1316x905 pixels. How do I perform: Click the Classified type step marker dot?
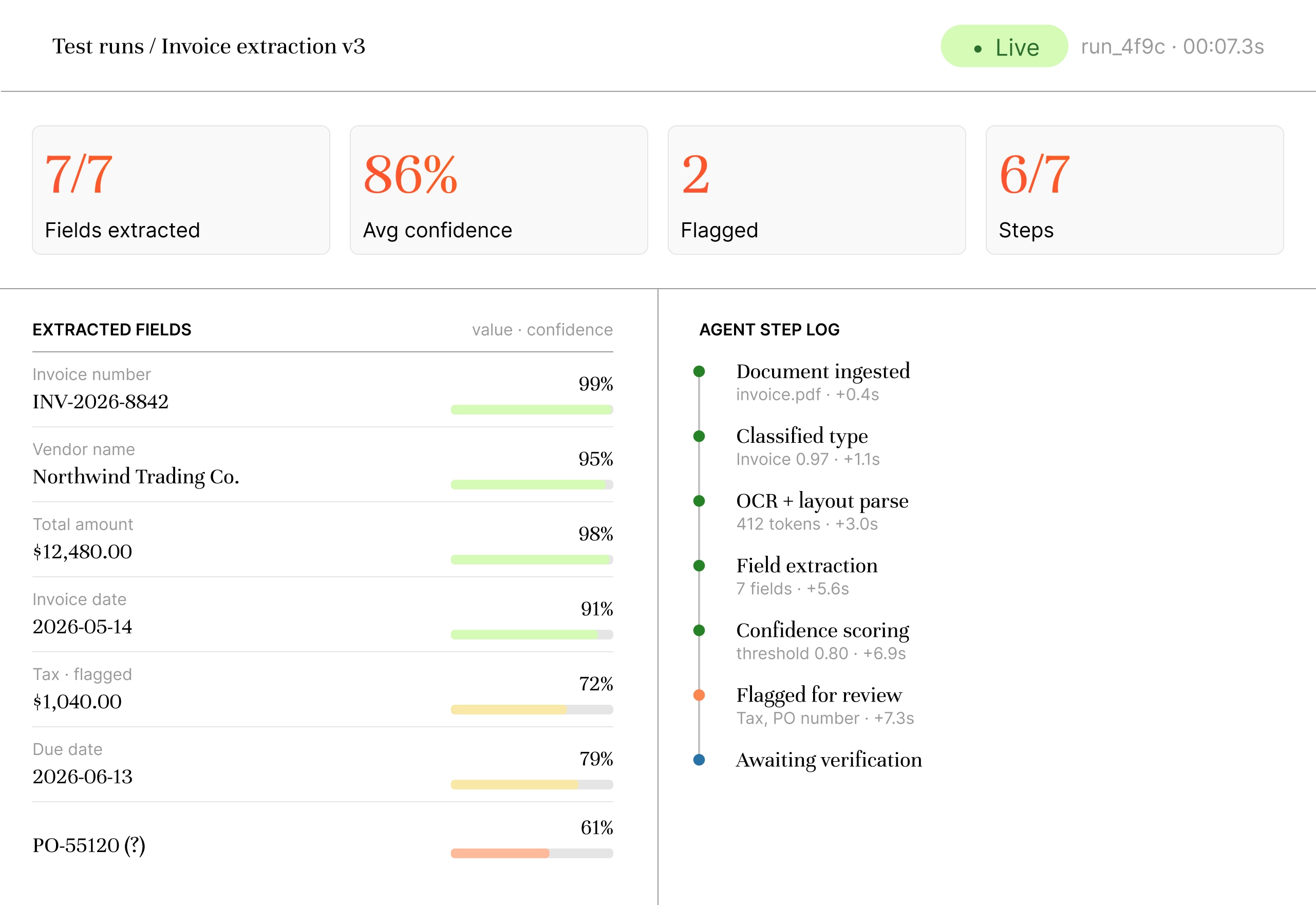[x=699, y=436]
